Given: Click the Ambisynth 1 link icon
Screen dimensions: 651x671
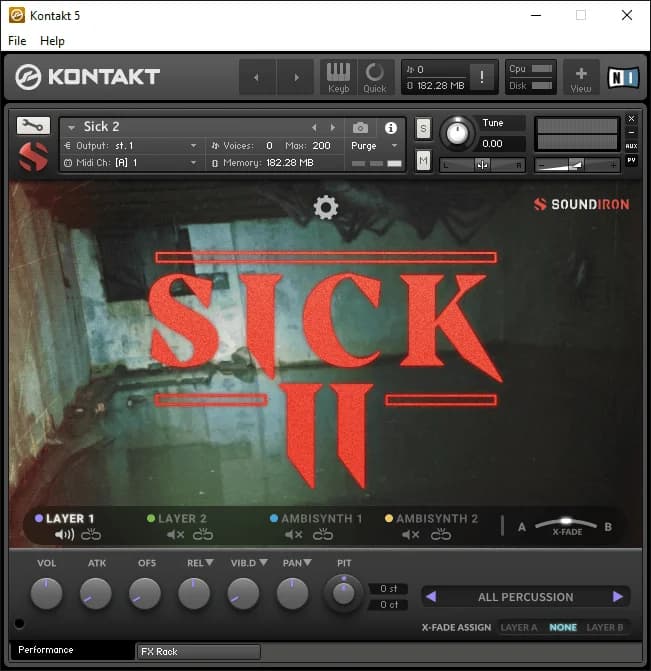Looking at the screenshot, I should [x=323, y=534].
